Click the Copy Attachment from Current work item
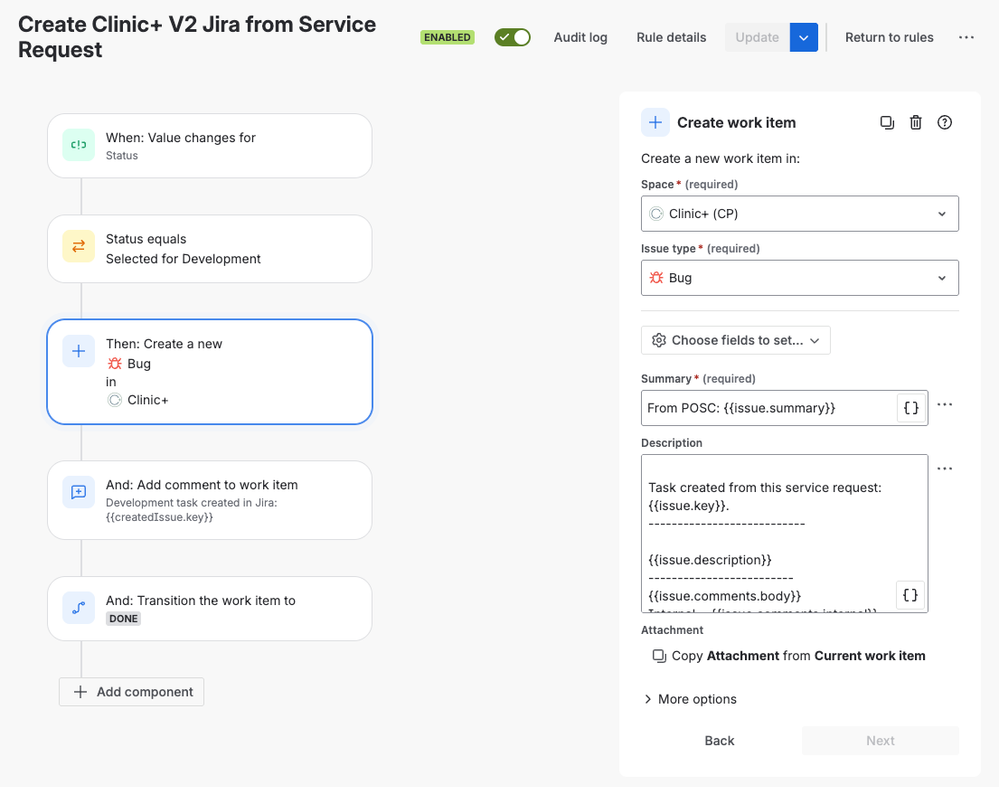Screen dimensions: 999x787 click(x=789, y=656)
